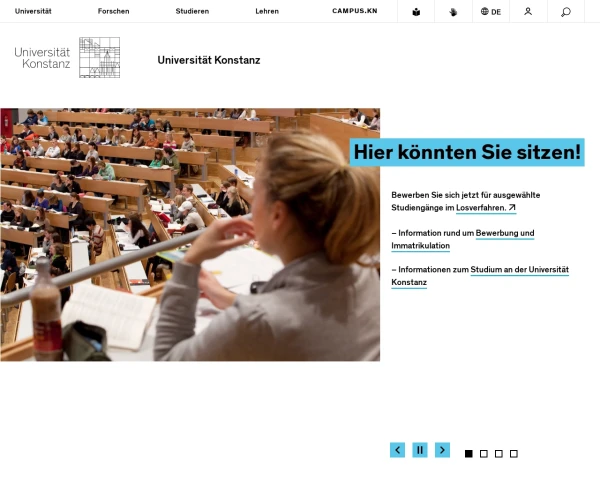Viewport: 600px width, 480px height.
Task: Open the Losverfahren link
Action: 486,208
